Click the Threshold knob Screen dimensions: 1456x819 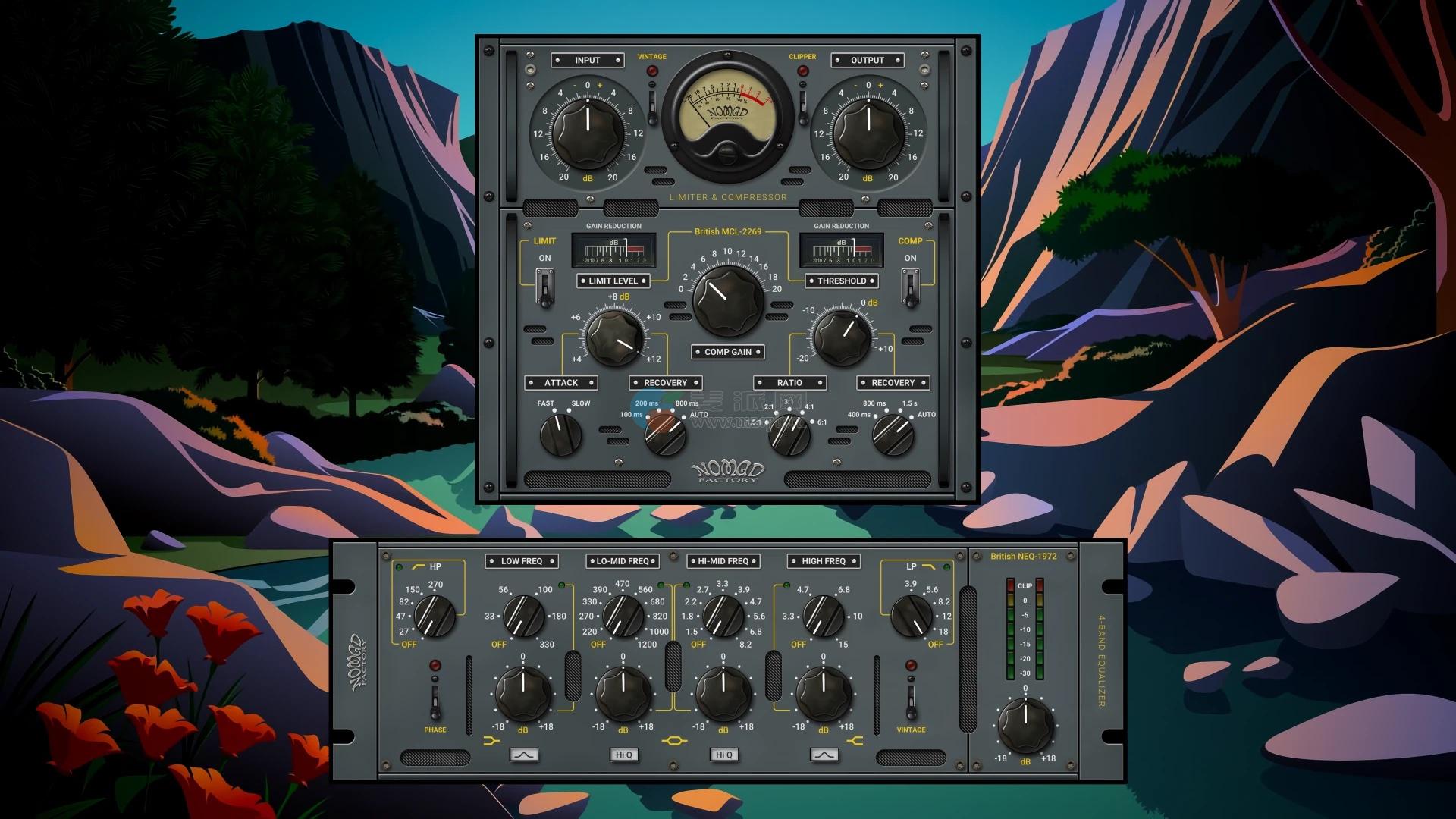click(x=842, y=337)
